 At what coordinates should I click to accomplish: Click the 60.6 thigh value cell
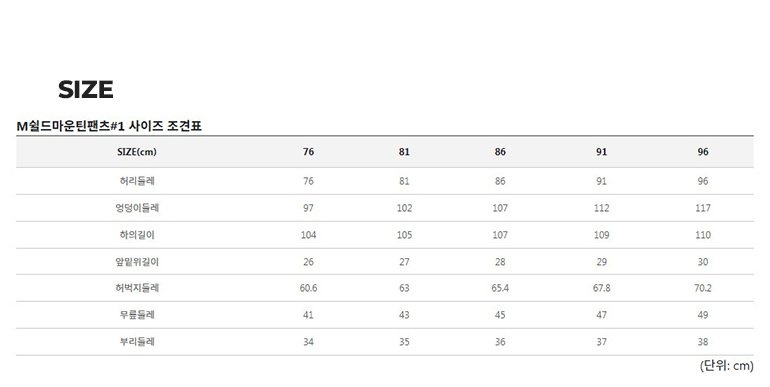coord(308,288)
